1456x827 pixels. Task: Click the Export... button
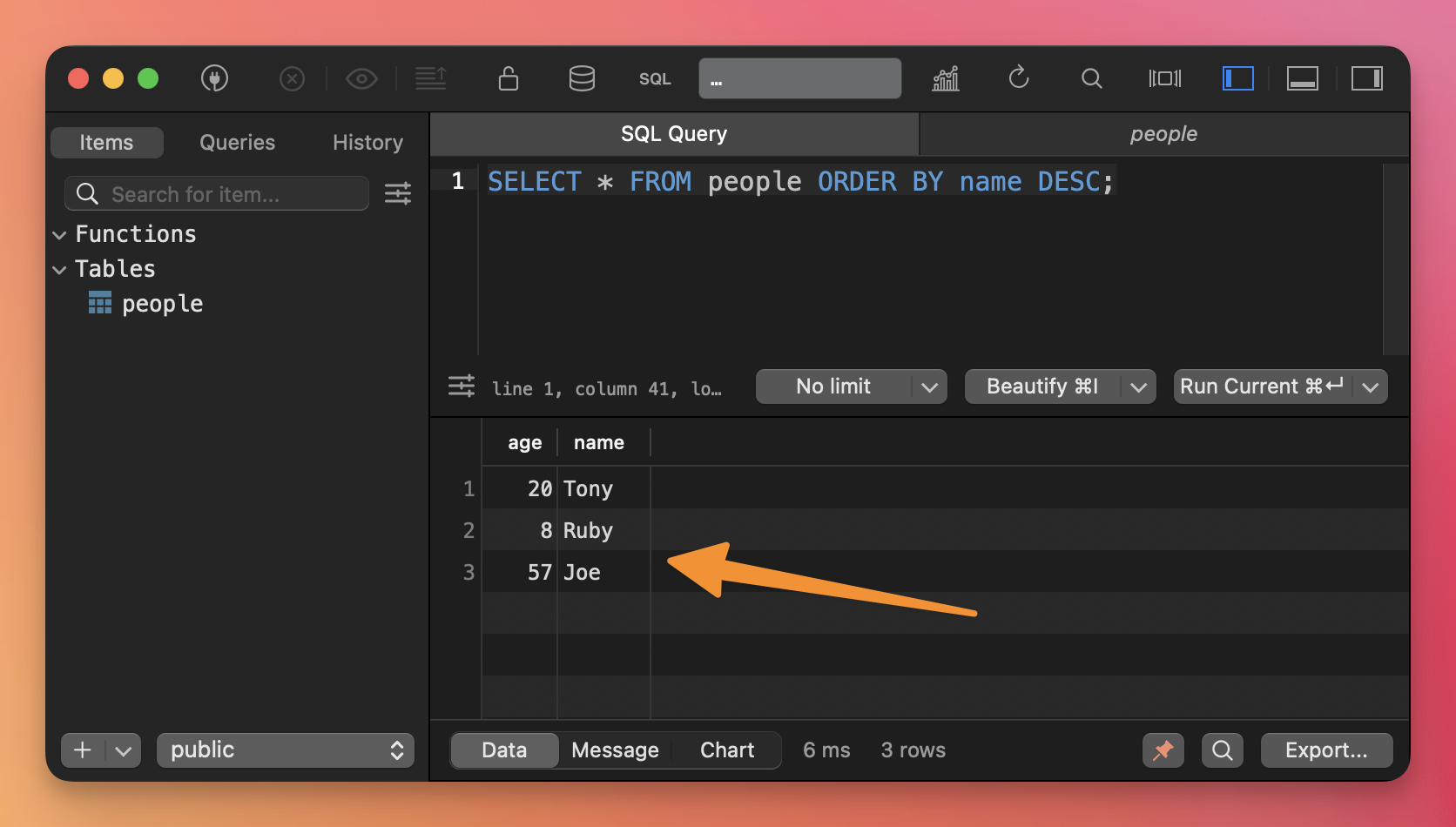pyautogui.click(x=1326, y=750)
